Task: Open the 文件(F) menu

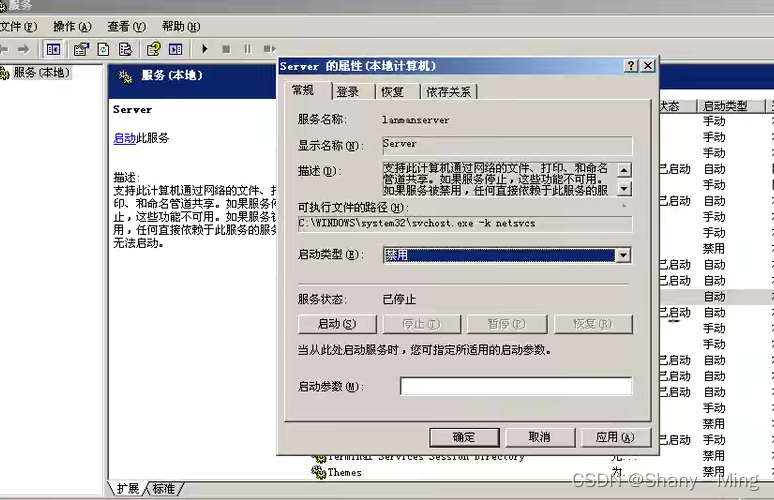Action: tap(18, 27)
